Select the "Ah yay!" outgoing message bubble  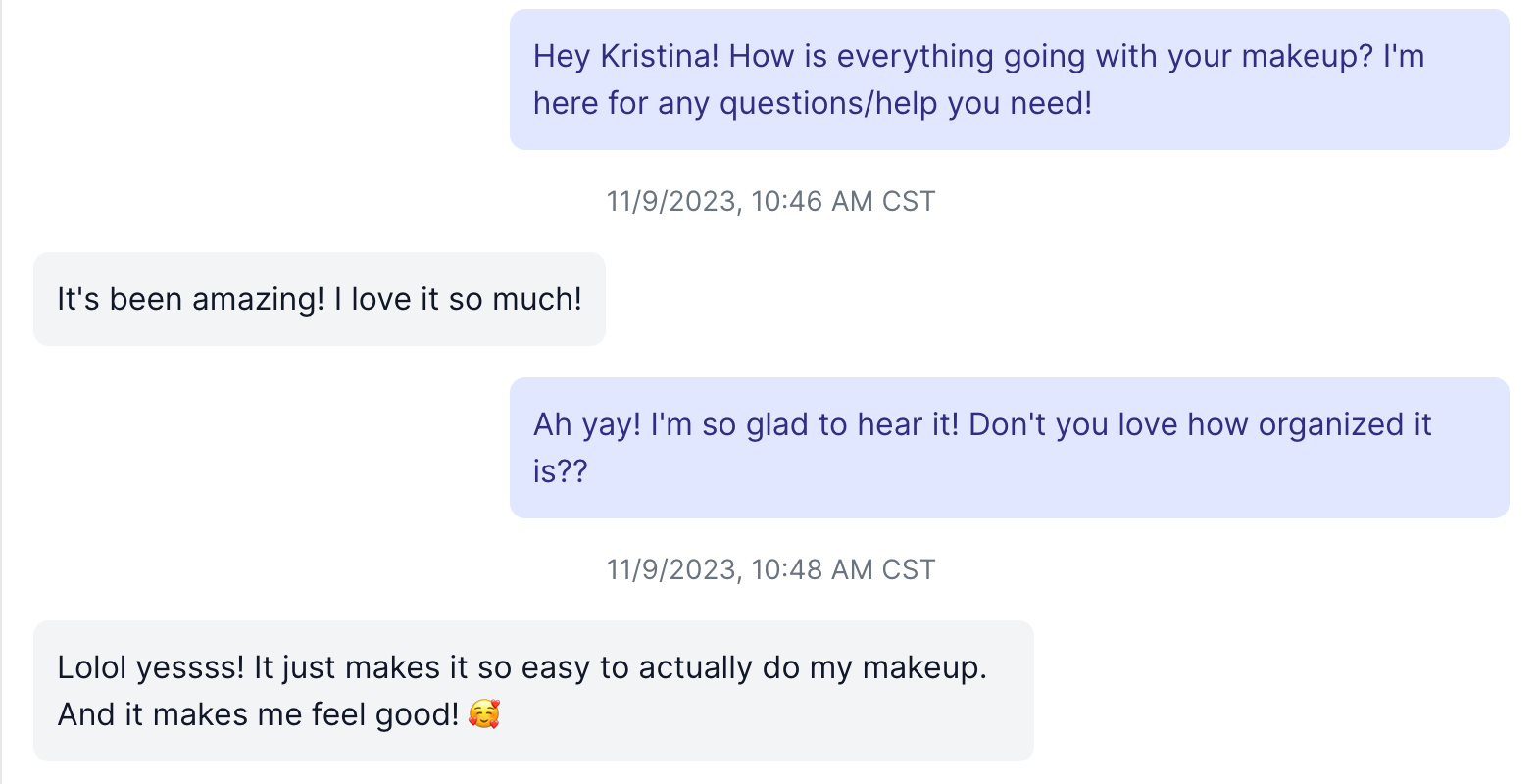pos(1009,448)
